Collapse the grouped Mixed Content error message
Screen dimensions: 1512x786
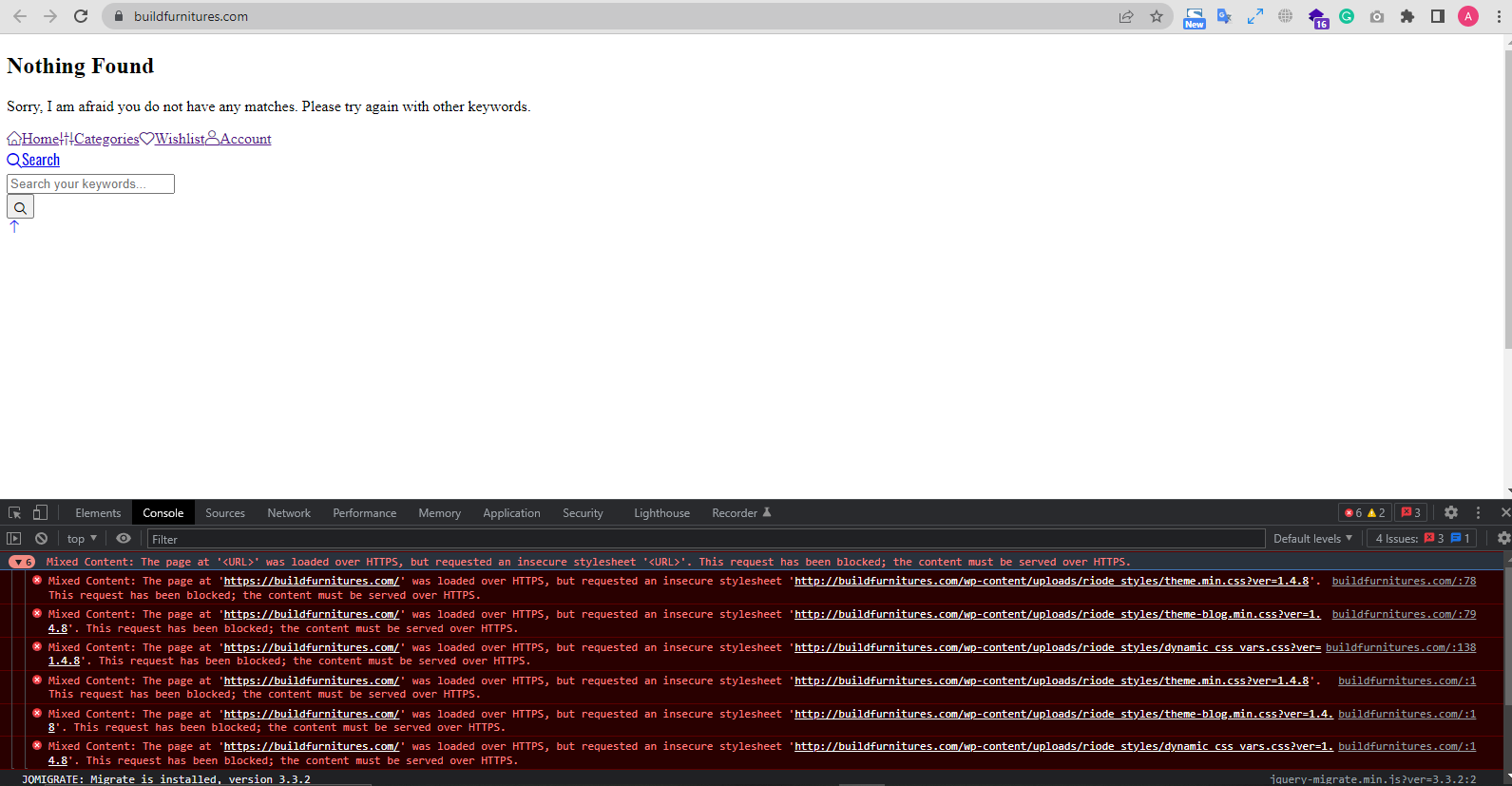click(x=22, y=562)
